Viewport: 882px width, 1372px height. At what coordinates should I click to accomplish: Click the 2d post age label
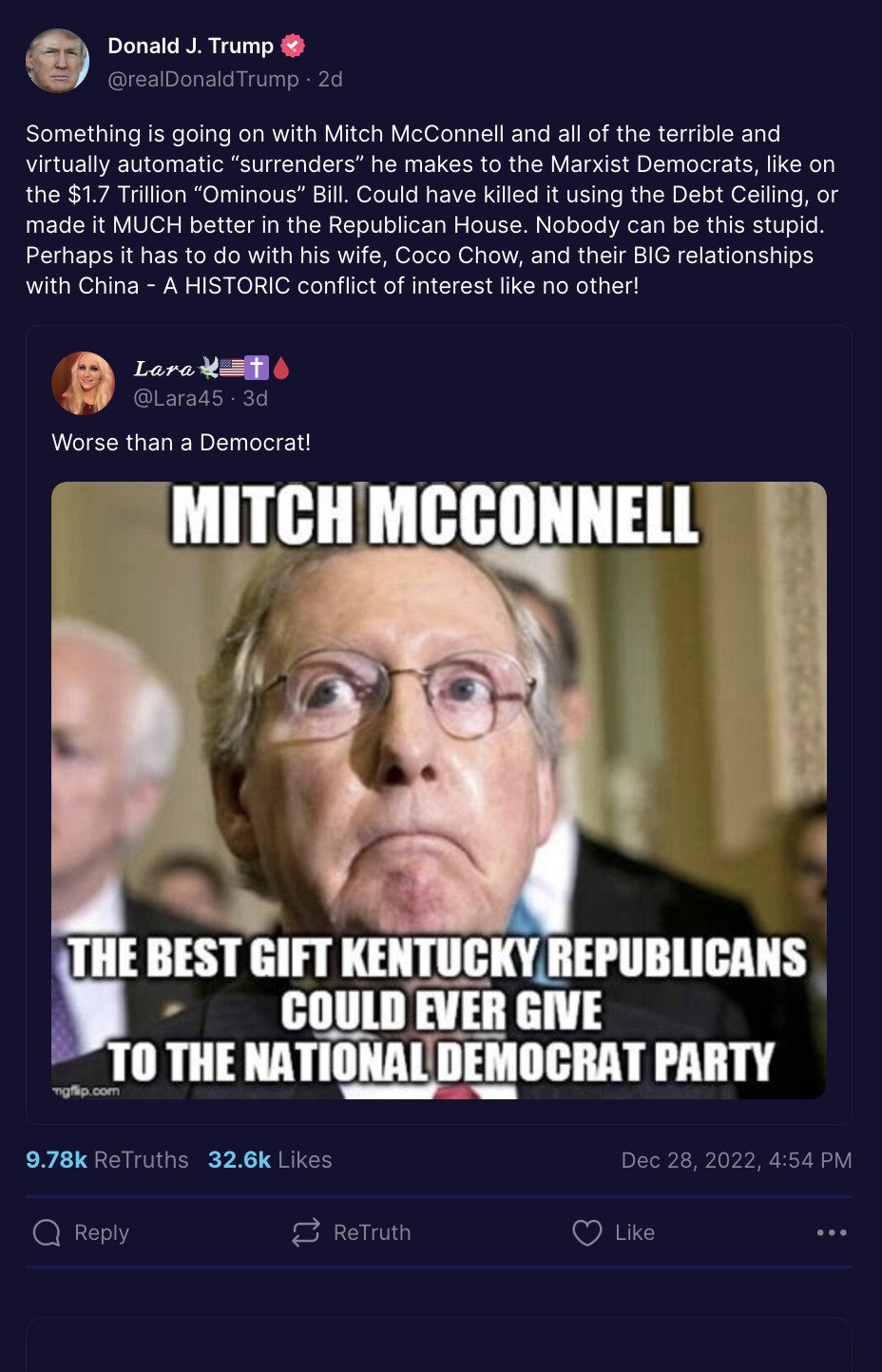[x=330, y=79]
